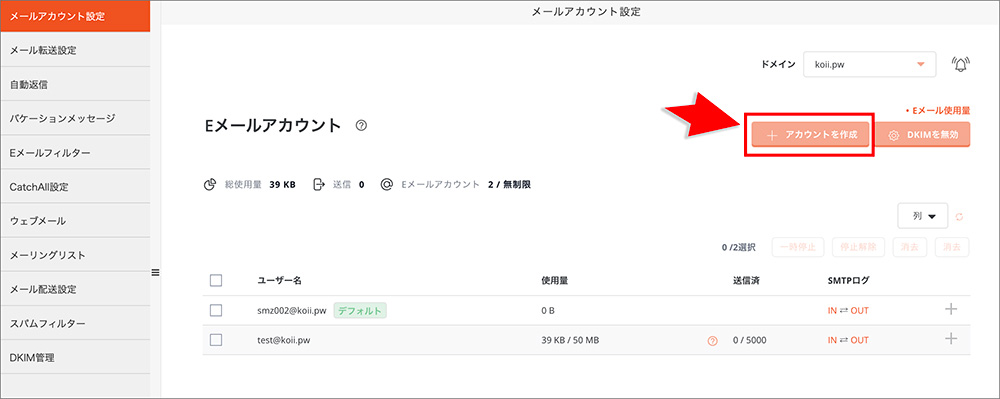This screenshot has height=399, width=1000.
Task: Open the 列 columns dropdown
Action: [x=922, y=216]
